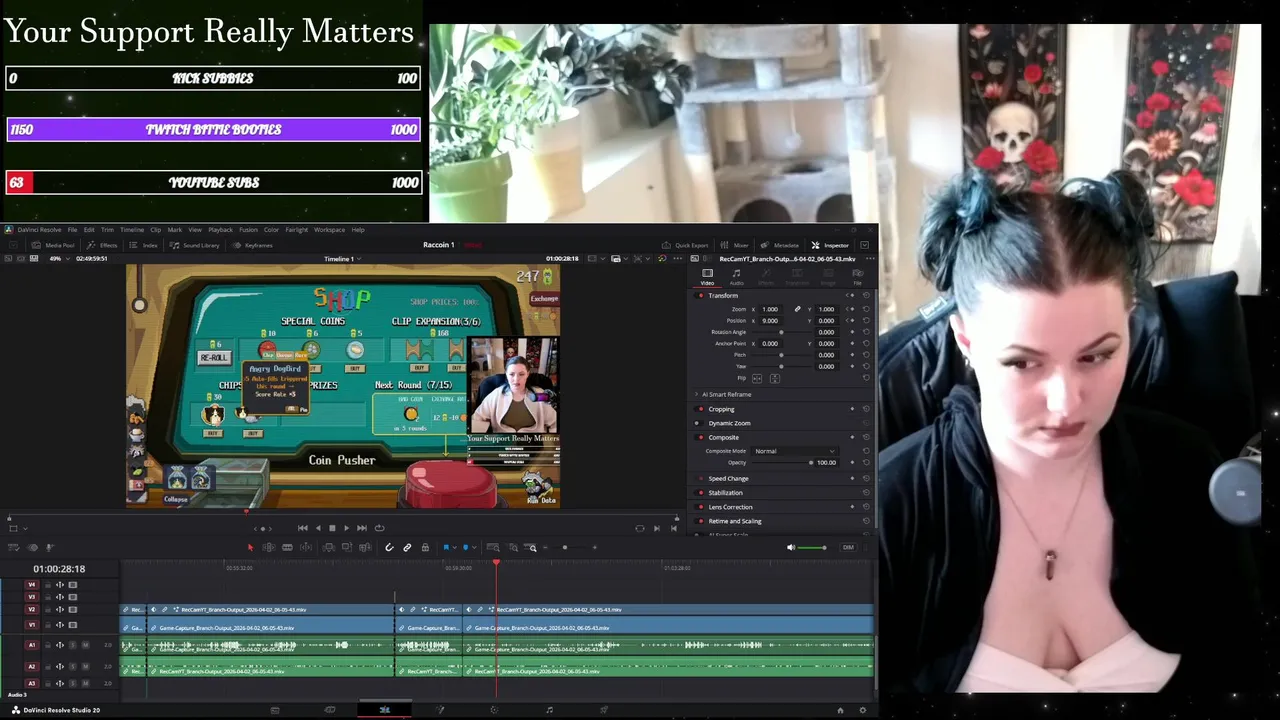The width and height of the screenshot is (1280, 720).
Task: Open the Color page tab
Action: pos(494,710)
